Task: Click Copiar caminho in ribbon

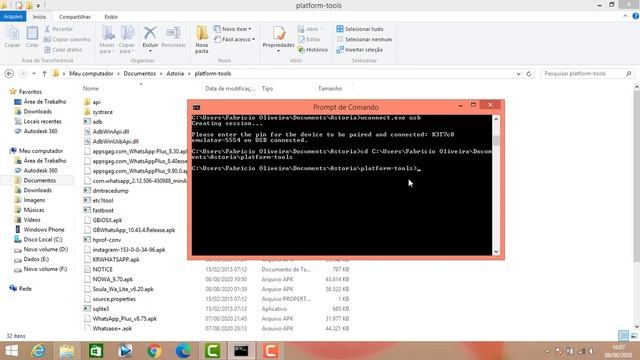Action: coord(67,39)
